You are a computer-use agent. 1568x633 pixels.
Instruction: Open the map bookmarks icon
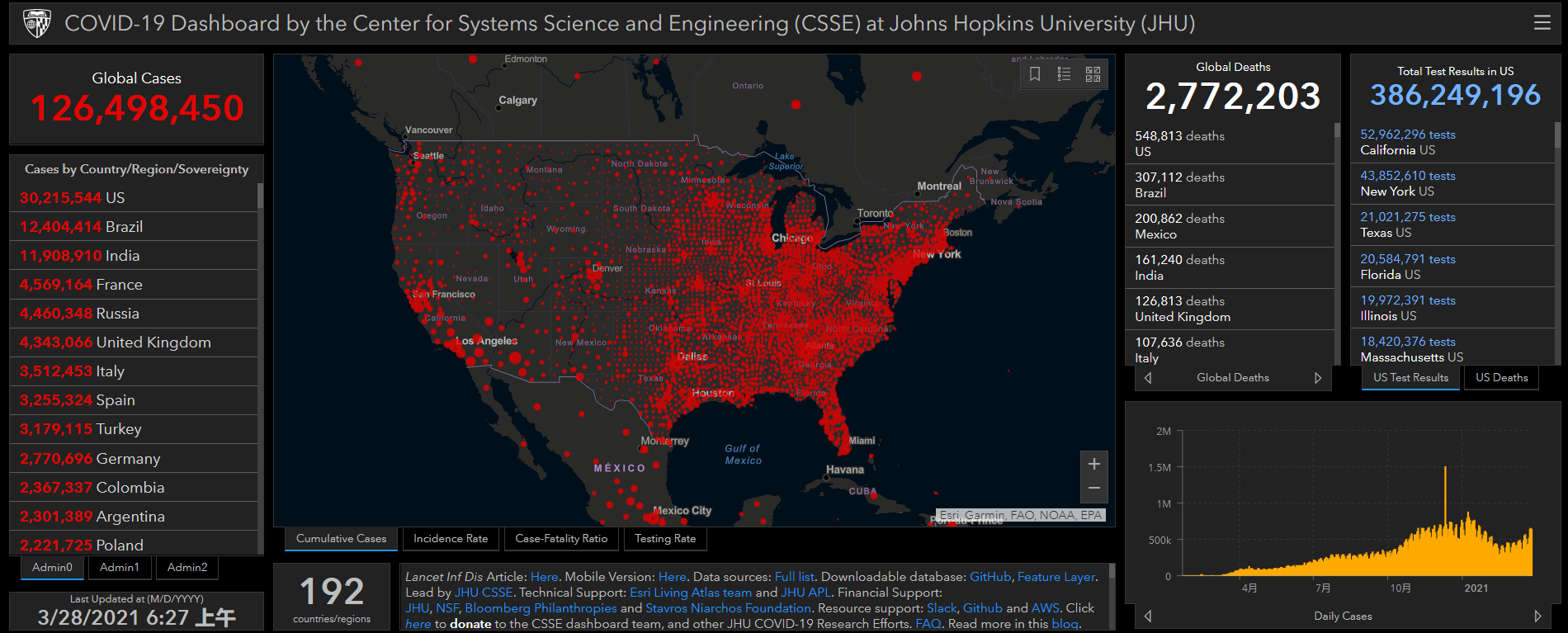click(1035, 74)
